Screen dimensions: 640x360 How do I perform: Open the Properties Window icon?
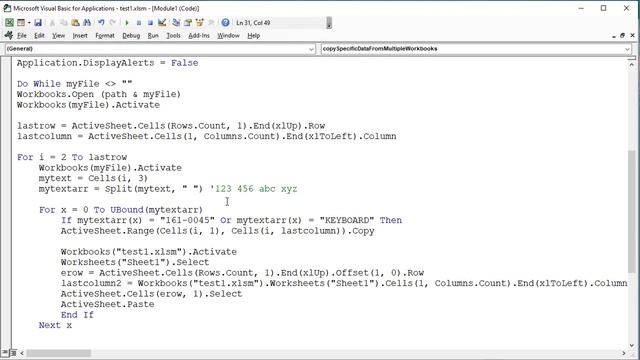[x=188, y=23]
